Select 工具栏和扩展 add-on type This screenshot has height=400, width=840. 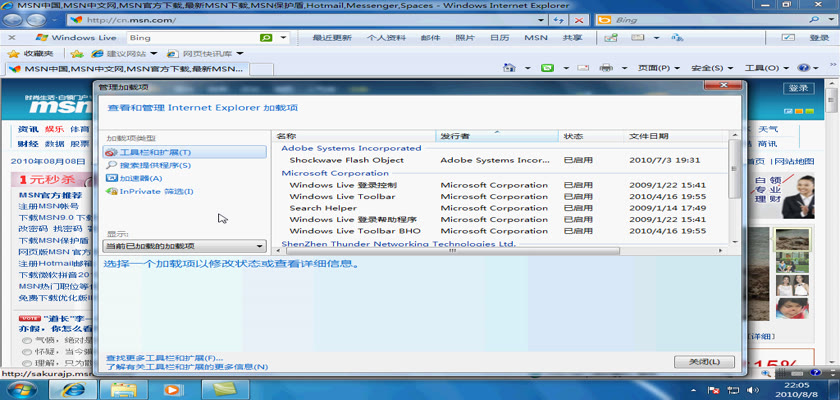(155, 152)
